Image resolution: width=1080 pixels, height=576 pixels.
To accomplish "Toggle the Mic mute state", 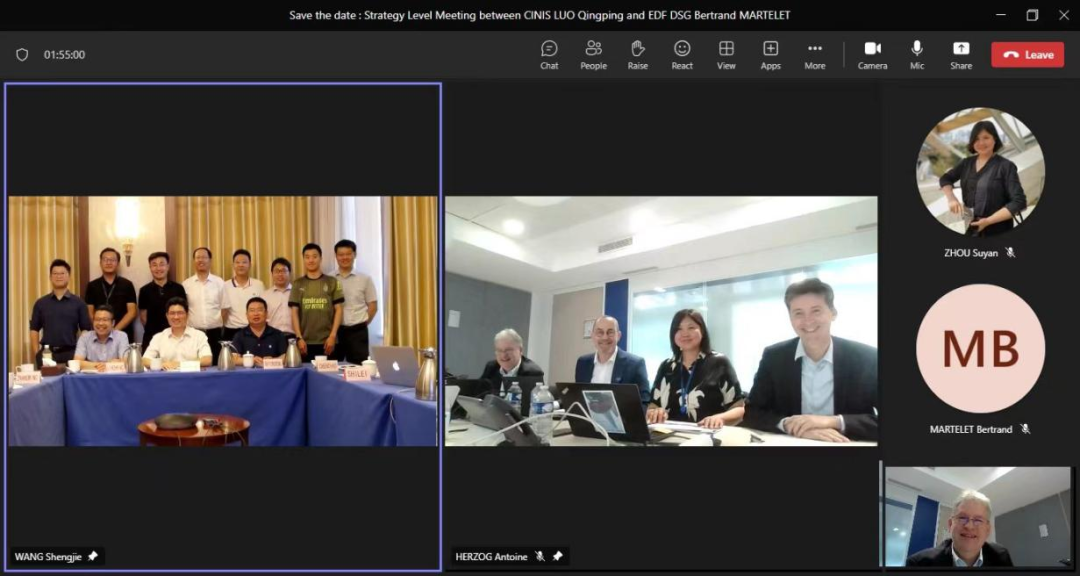I will pyautogui.click(x=917, y=54).
